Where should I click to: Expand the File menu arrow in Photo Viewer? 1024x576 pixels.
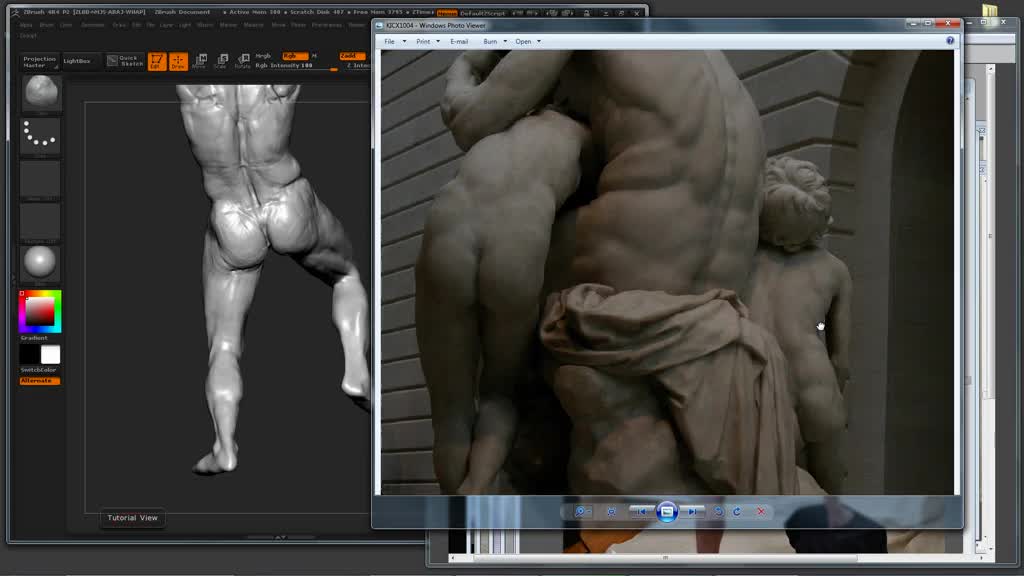(x=404, y=41)
